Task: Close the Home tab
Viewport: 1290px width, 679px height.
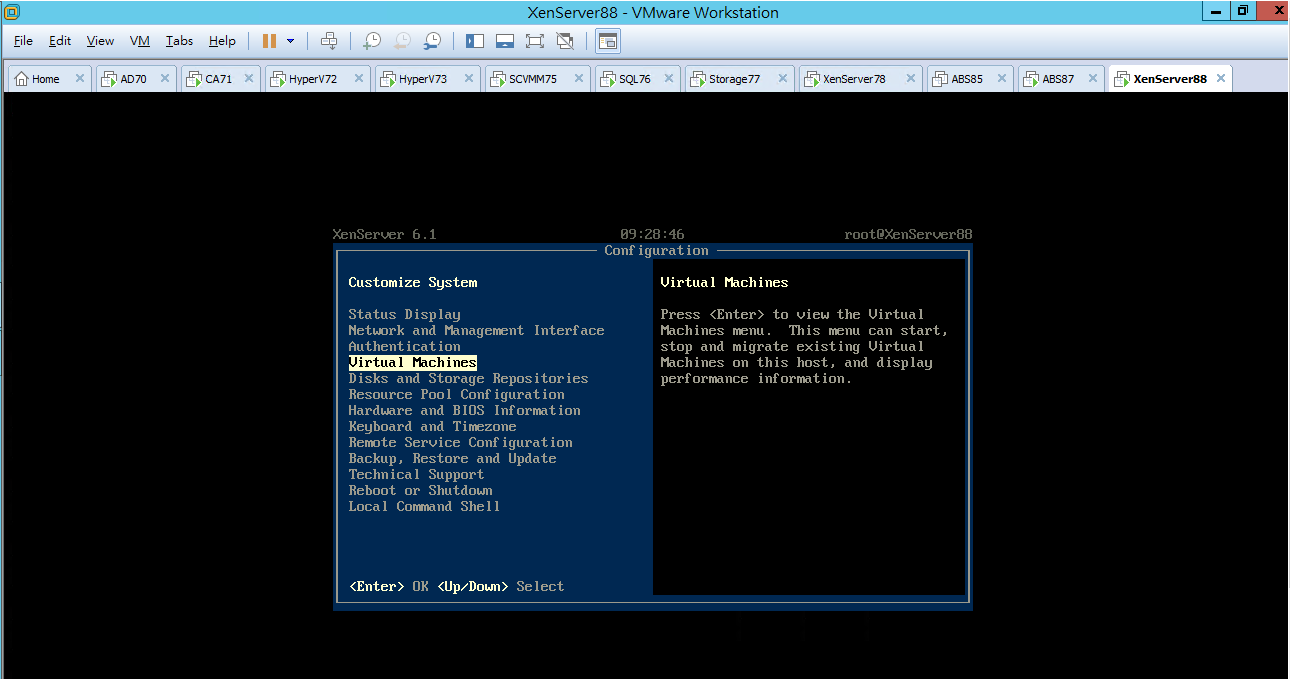Action: pos(80,79)
